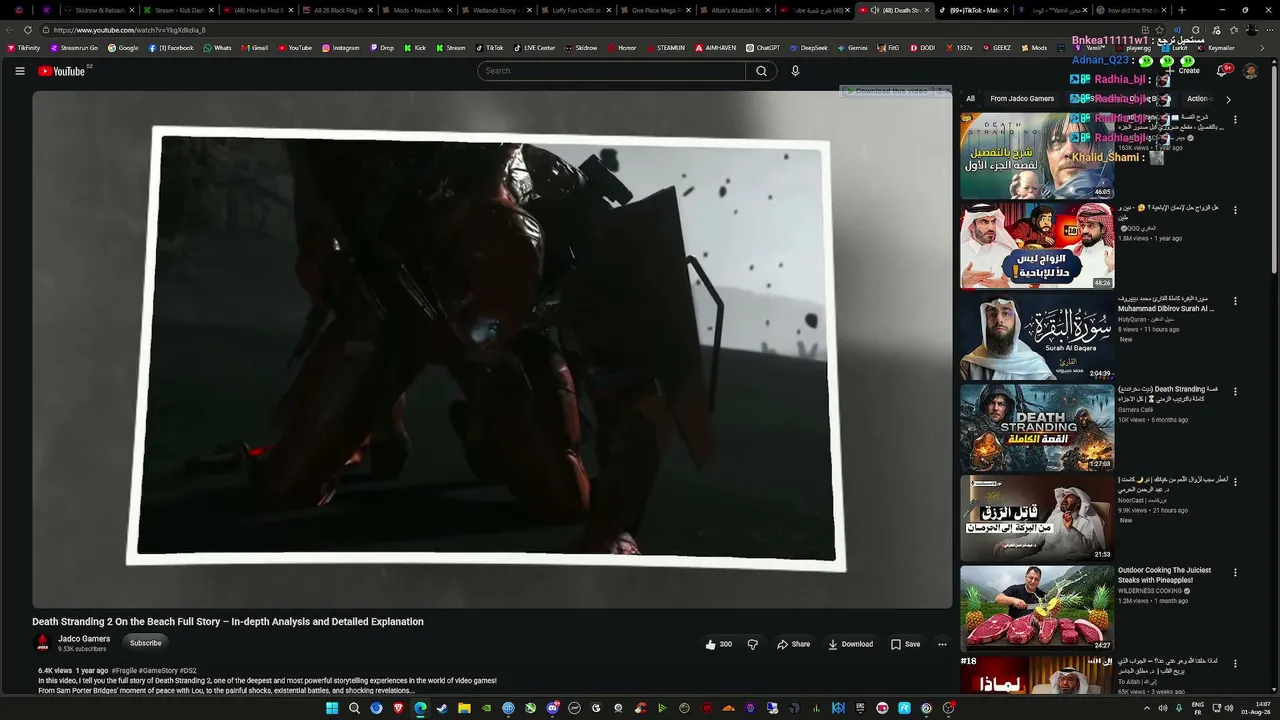Open the Gmail bookmark
The height and width of the screenshot is (720, 1280).
(254, 48)
